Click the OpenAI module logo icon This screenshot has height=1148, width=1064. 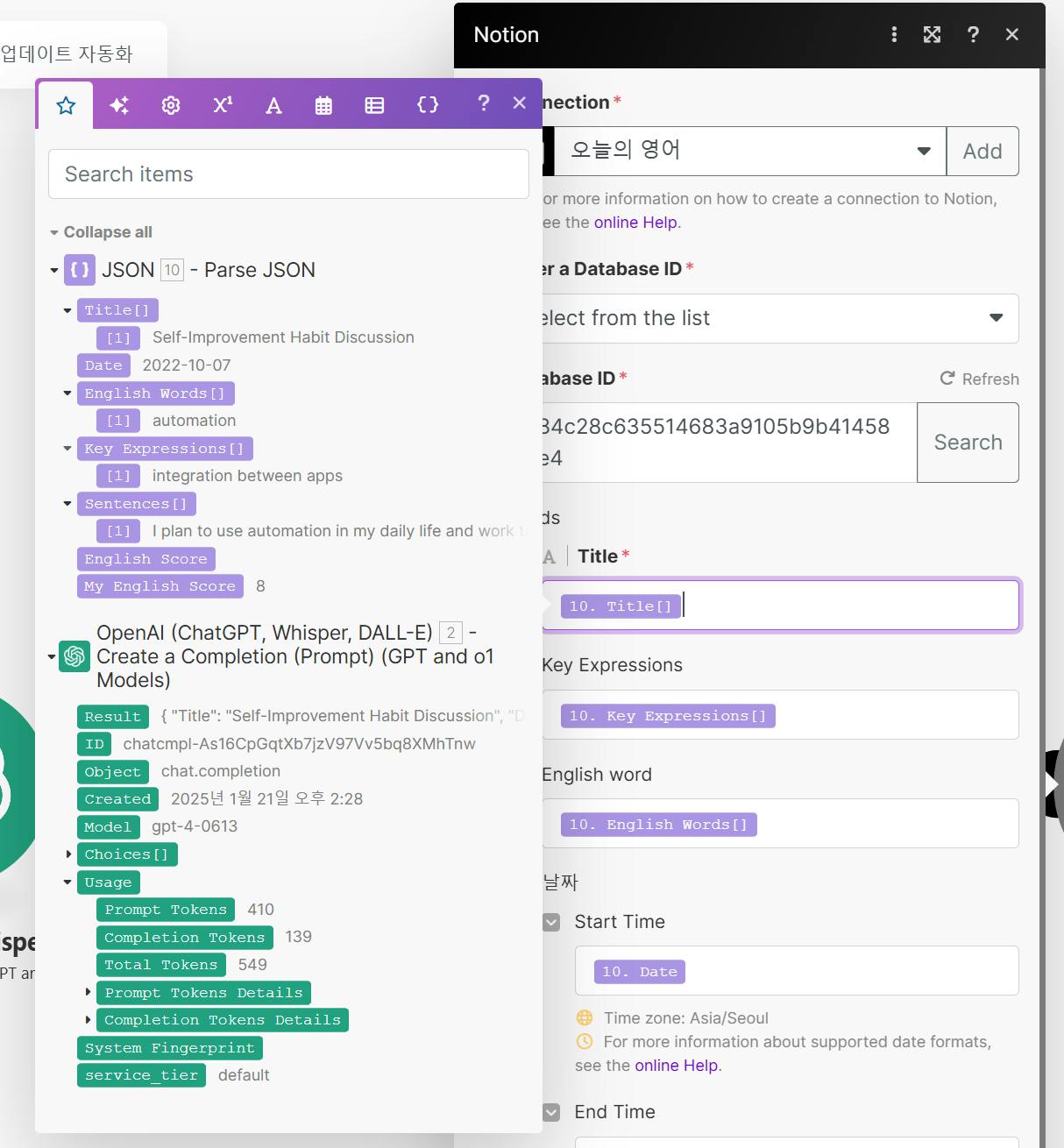click(x=74, y=656)
